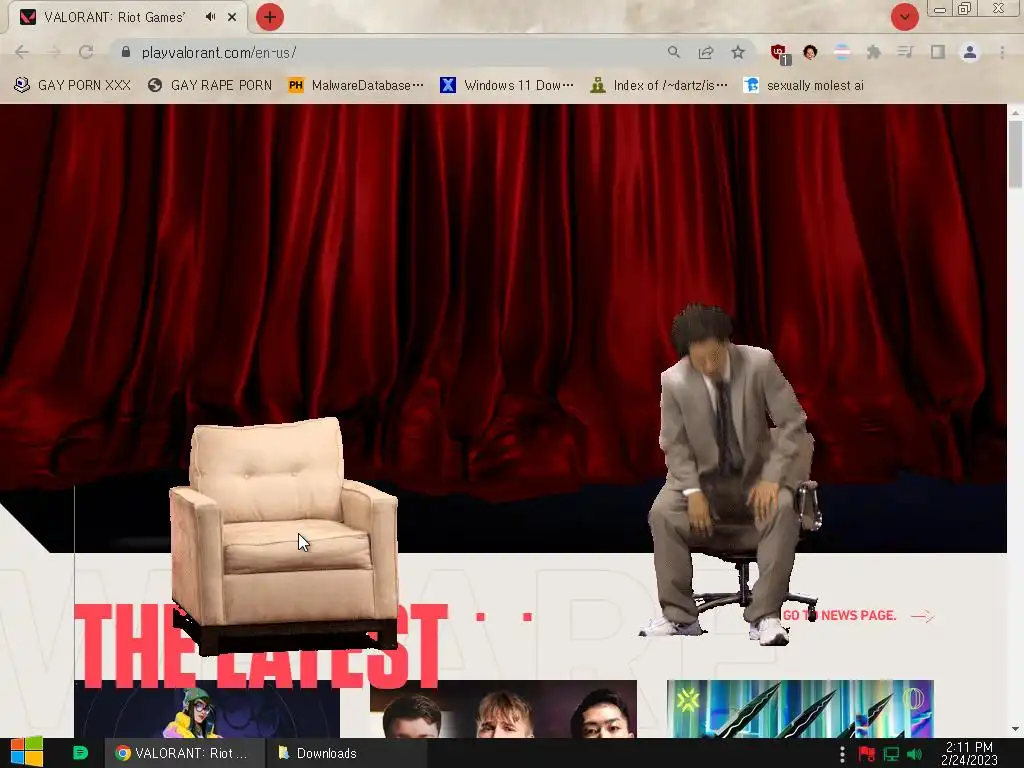Open the news card with the yellow-jacket character

(x=207, y=709)
